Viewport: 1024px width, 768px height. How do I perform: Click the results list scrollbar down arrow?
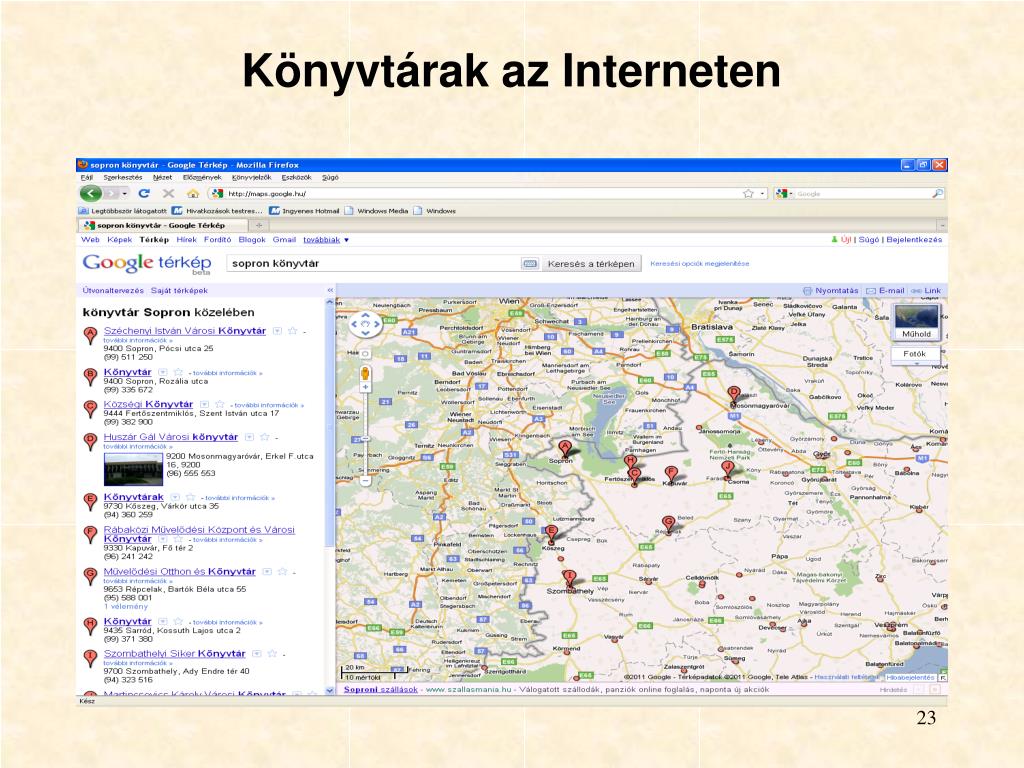[x=330, y=690]
